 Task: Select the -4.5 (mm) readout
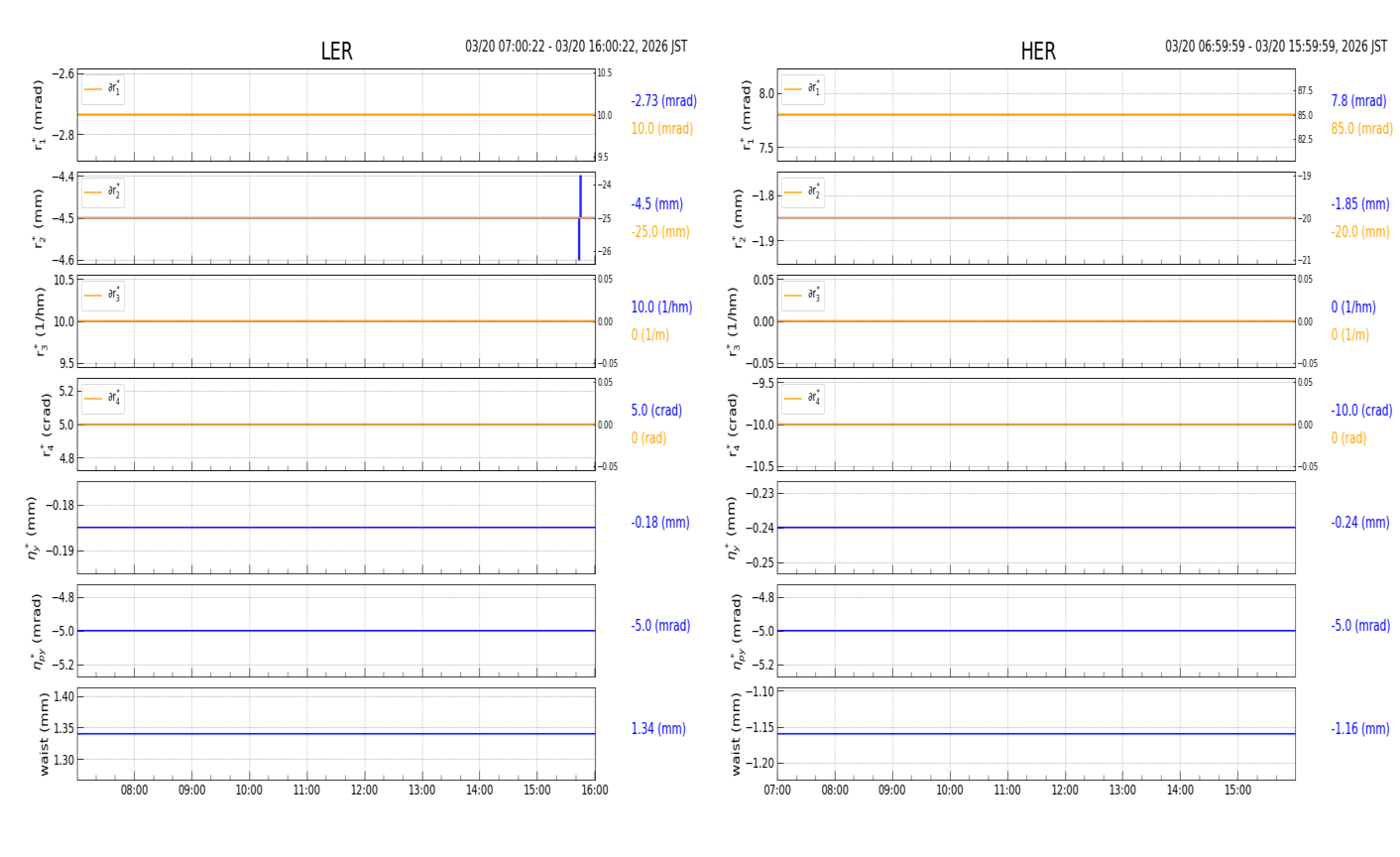656,204
